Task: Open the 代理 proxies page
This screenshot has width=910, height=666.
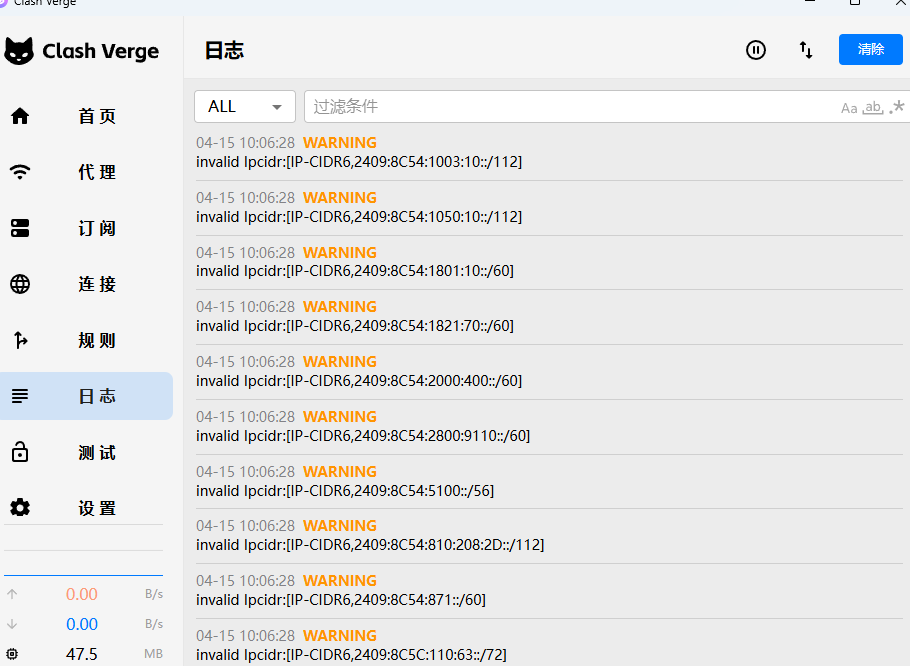Action: (x=97, y=172)
